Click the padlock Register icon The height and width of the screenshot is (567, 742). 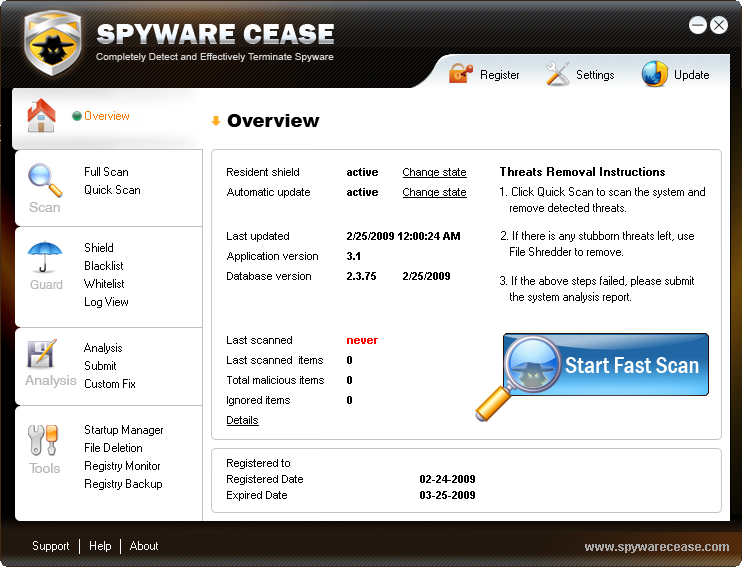pyautogui.click(x=460, y=74)
